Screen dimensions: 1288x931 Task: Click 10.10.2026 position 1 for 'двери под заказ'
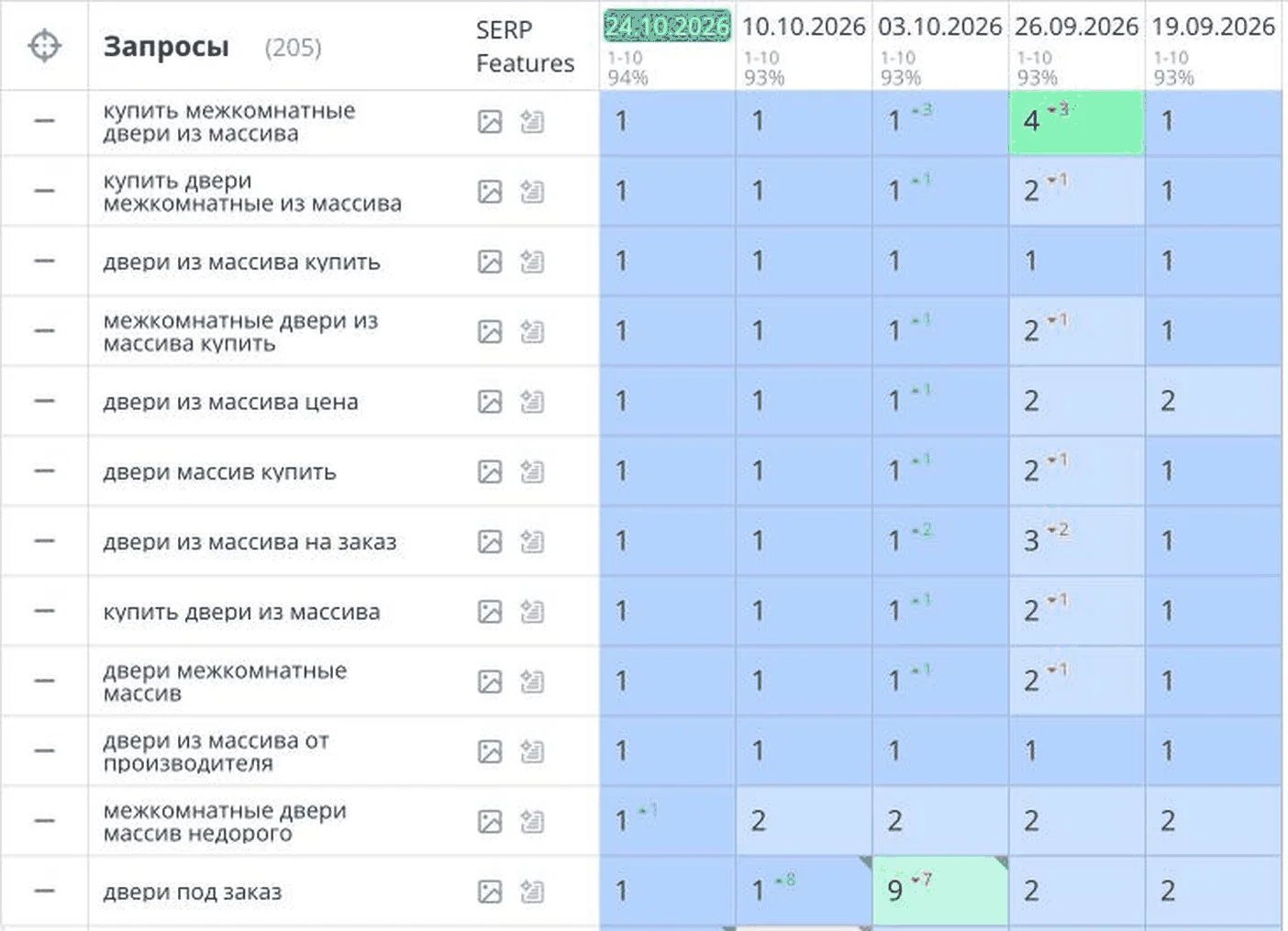click(804, 891)
